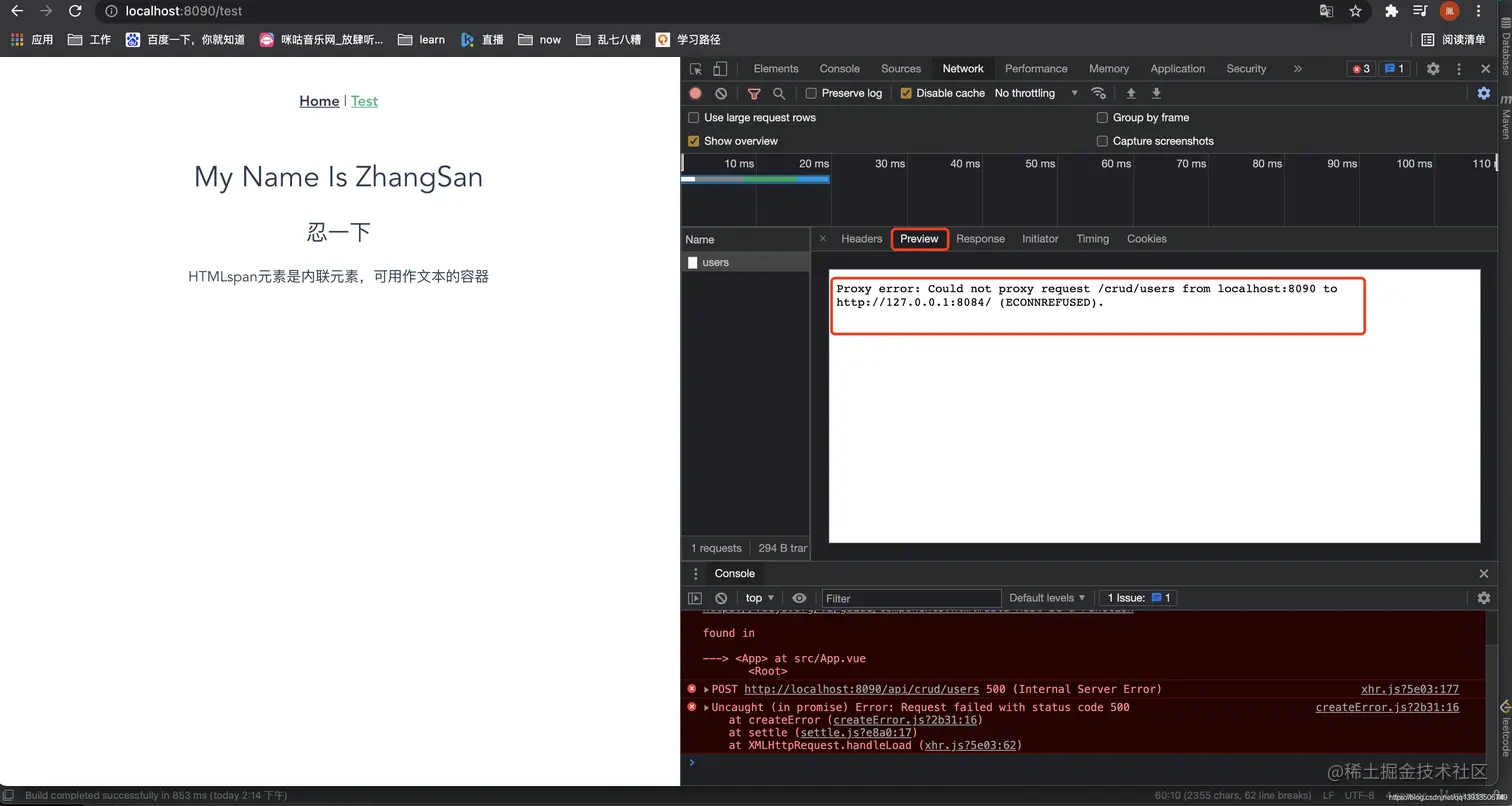Clear the network log
Viewport: 1512px width, 806px height.
point(721,93)
